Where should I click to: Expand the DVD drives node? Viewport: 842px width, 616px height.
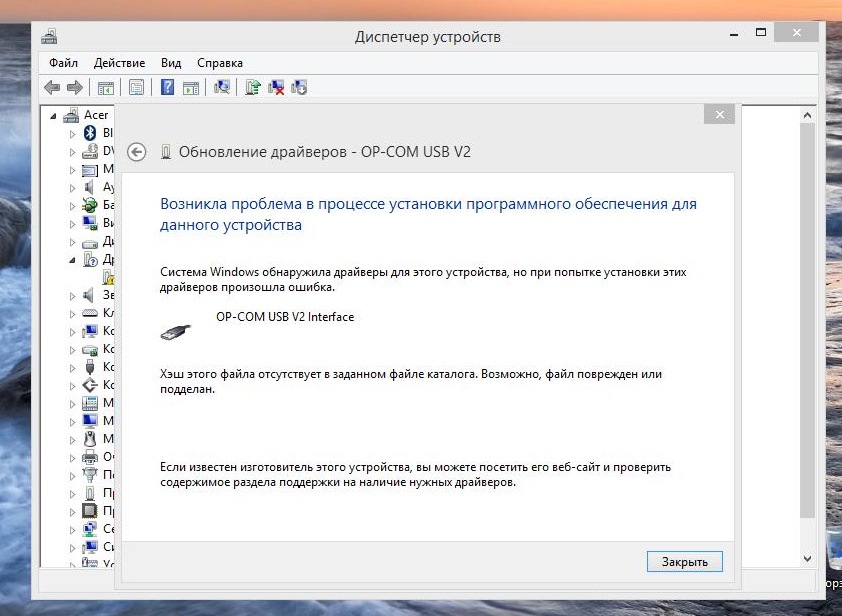[72, 152]
